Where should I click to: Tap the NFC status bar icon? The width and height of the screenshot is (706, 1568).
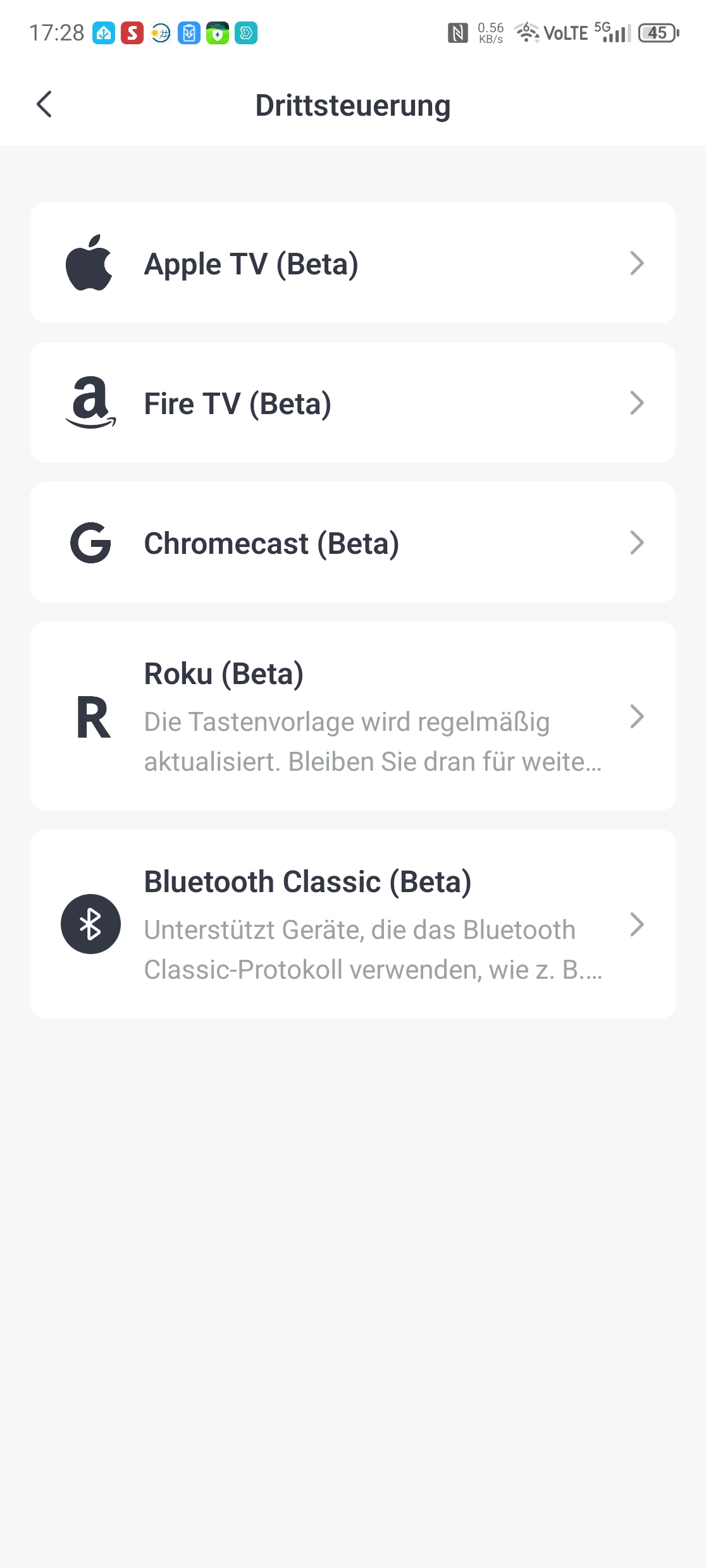click(457, 33)
